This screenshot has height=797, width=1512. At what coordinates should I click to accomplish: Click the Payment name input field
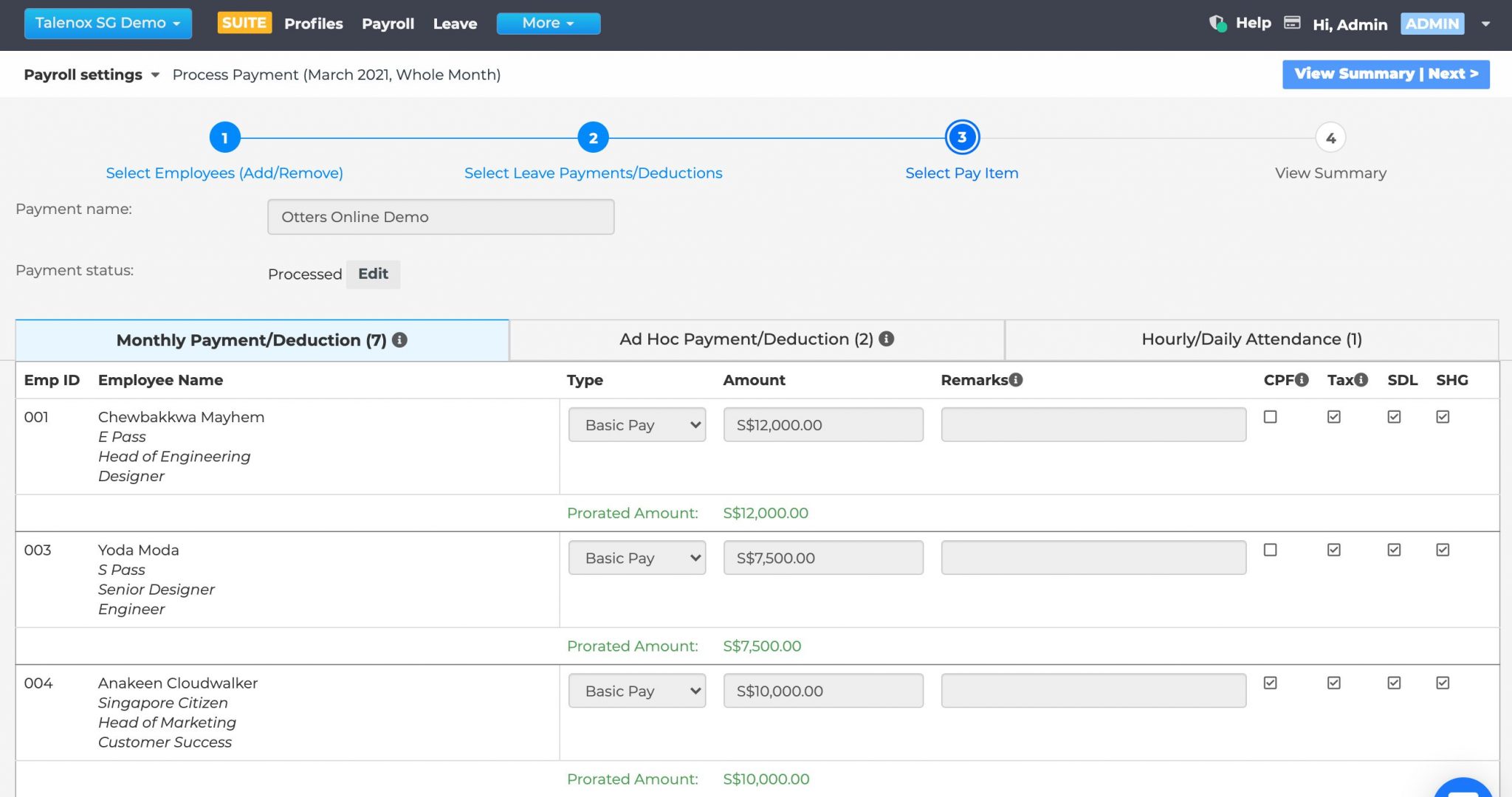pos(440,217)
